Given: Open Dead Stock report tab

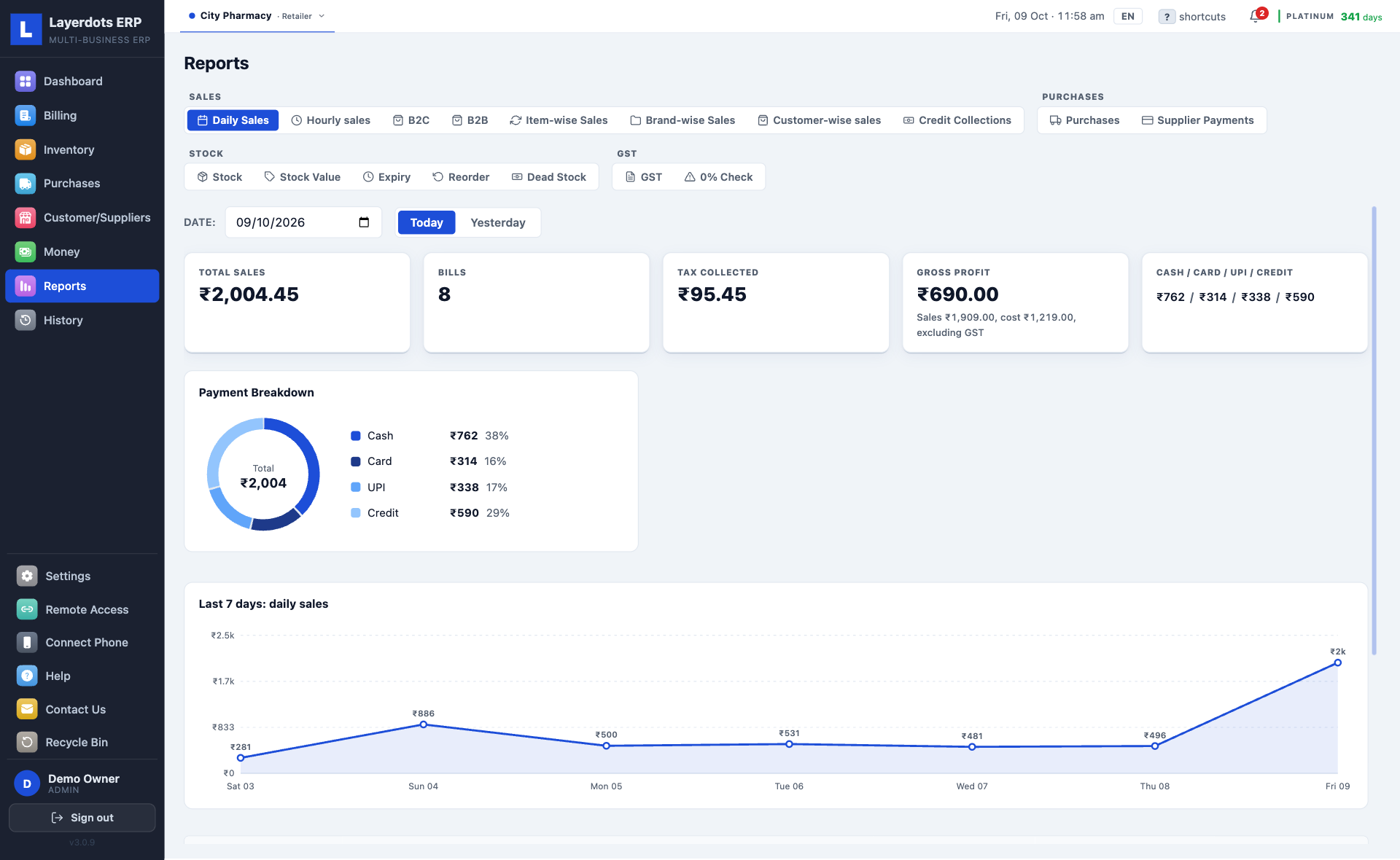Looking at the screenshot, I should (549, 177).
